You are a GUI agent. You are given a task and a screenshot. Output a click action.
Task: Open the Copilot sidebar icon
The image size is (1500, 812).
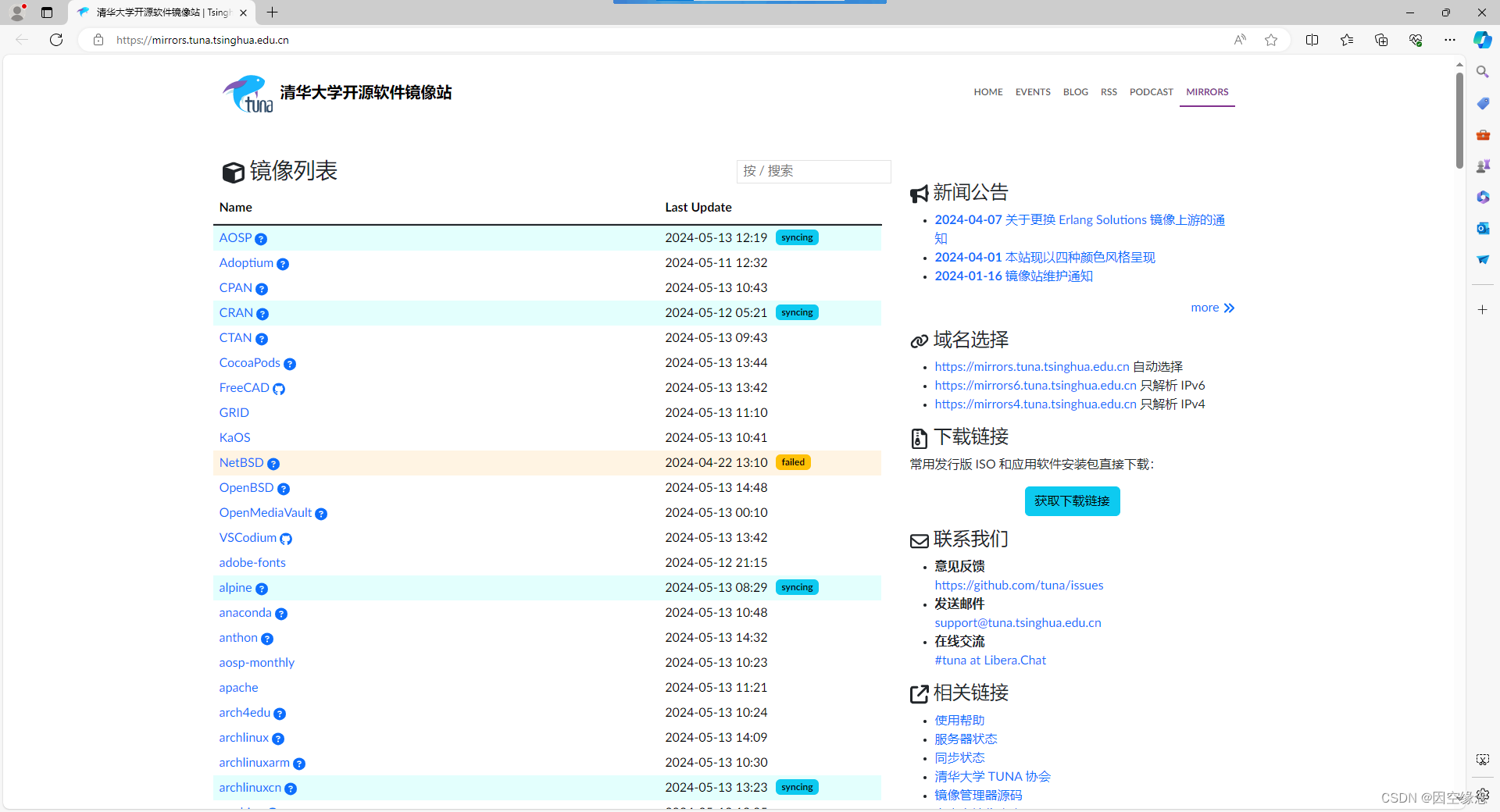[1482, 40]
